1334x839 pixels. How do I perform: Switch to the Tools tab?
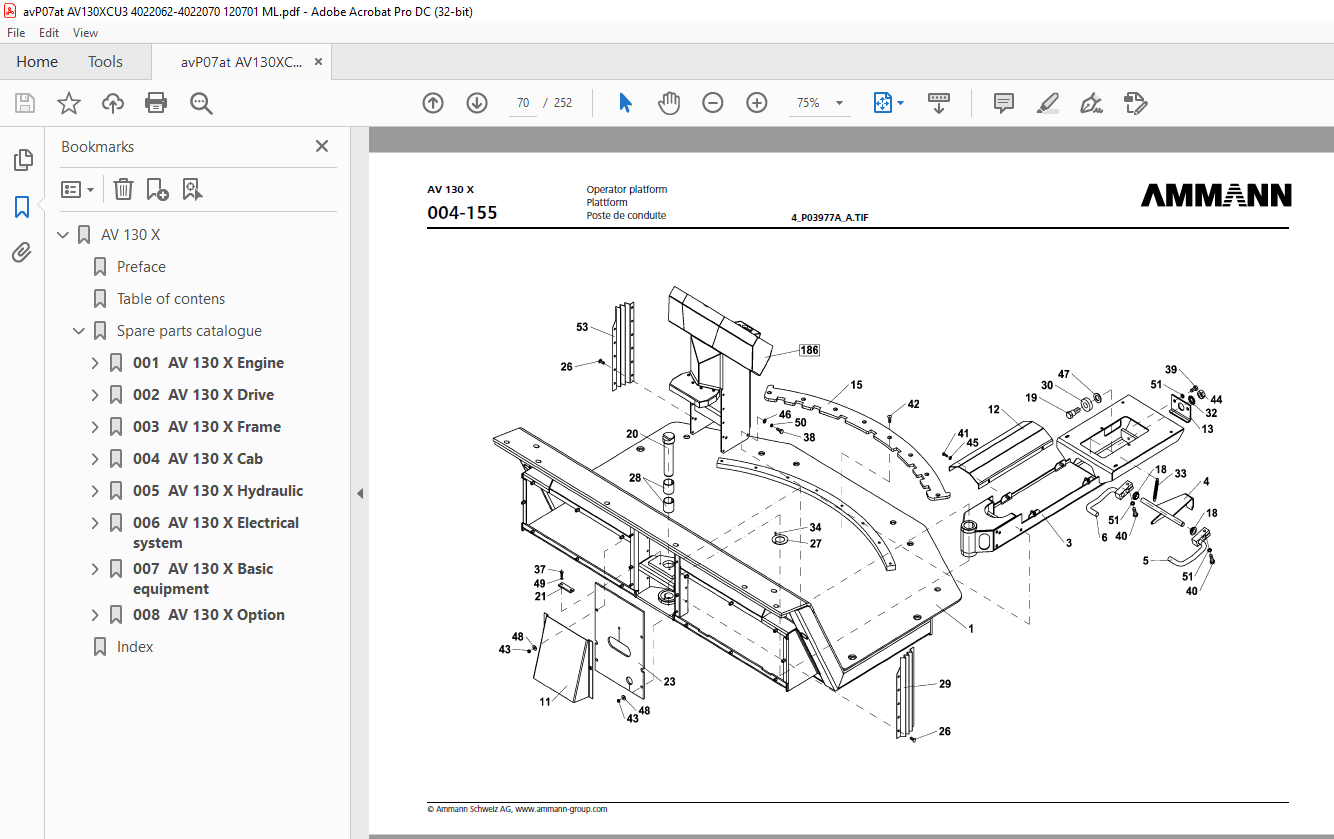coord(105,62)
